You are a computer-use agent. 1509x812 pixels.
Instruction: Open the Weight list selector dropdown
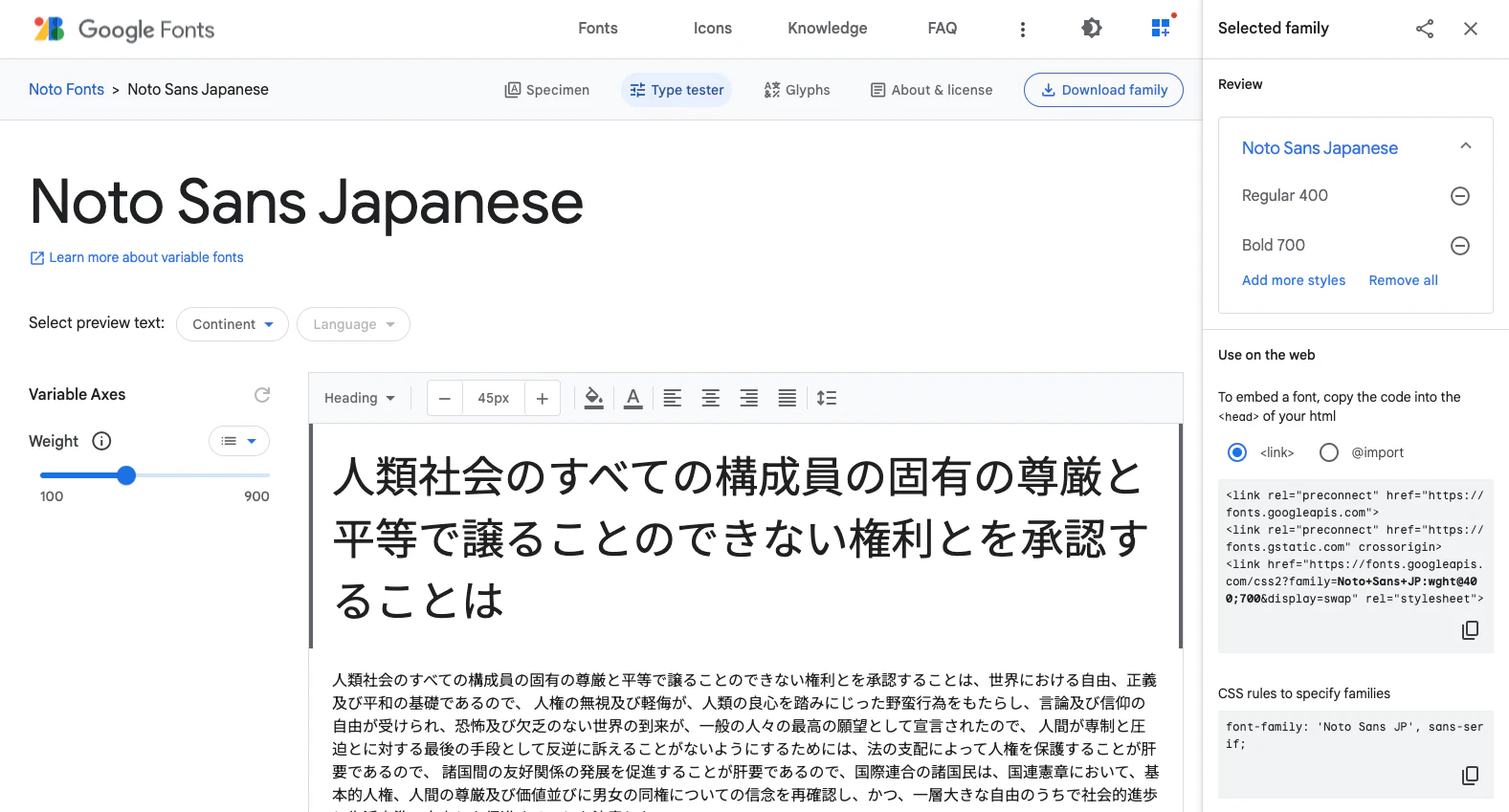tap(239, 441)
